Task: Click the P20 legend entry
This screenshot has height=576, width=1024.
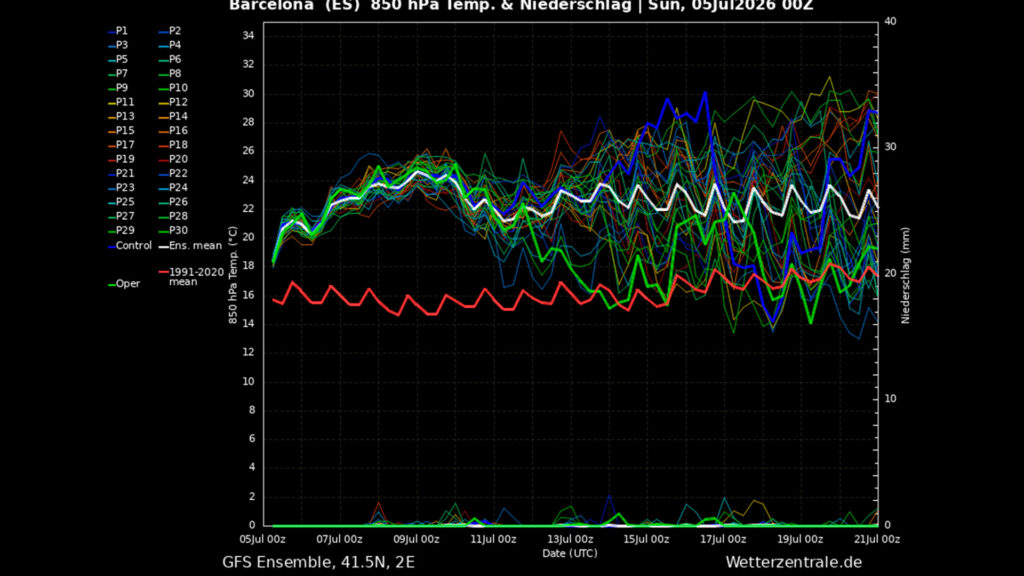Action: click(173, 159)
